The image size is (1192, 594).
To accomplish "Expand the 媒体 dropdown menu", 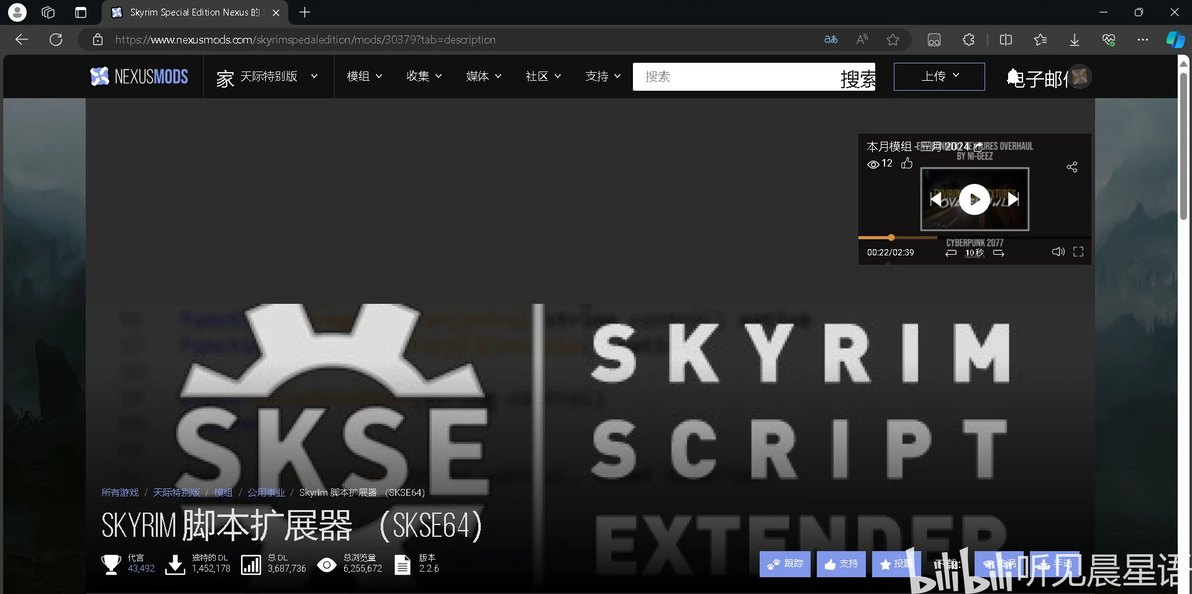I will pyautogui.click(x=483, y=76).
